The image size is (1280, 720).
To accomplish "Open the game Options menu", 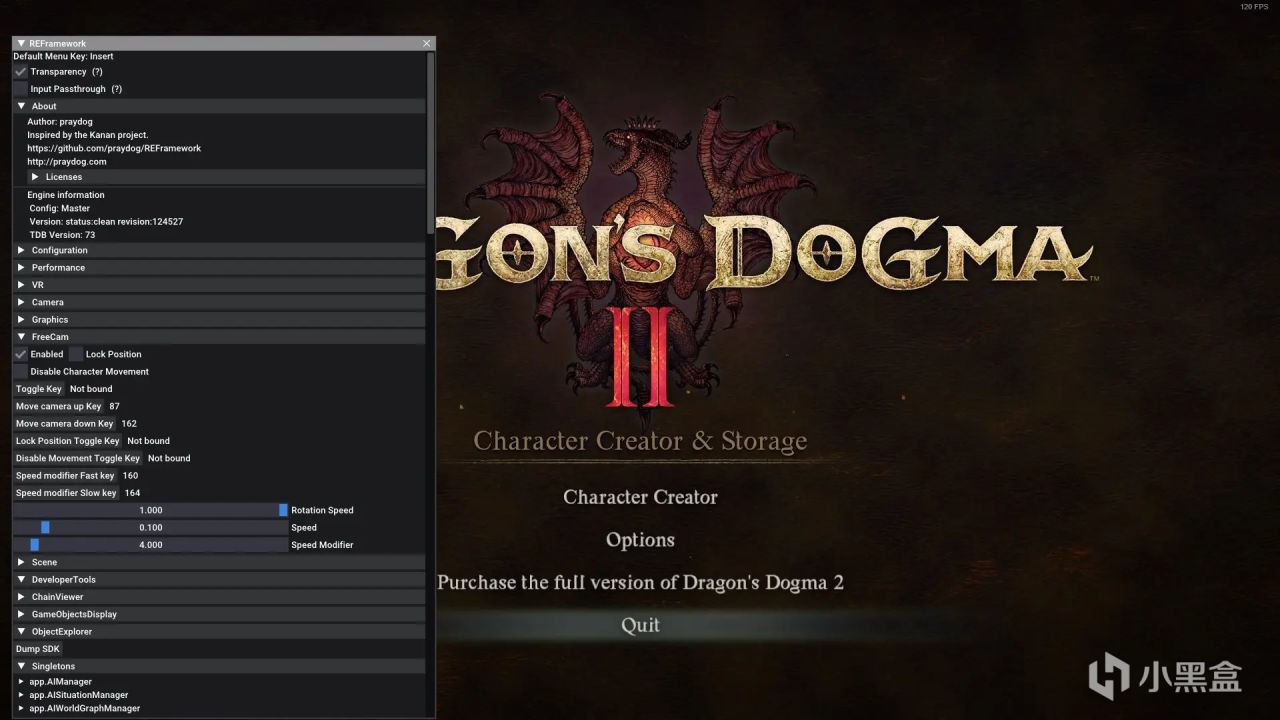I will pyautogui.click(x=640, y=540).
